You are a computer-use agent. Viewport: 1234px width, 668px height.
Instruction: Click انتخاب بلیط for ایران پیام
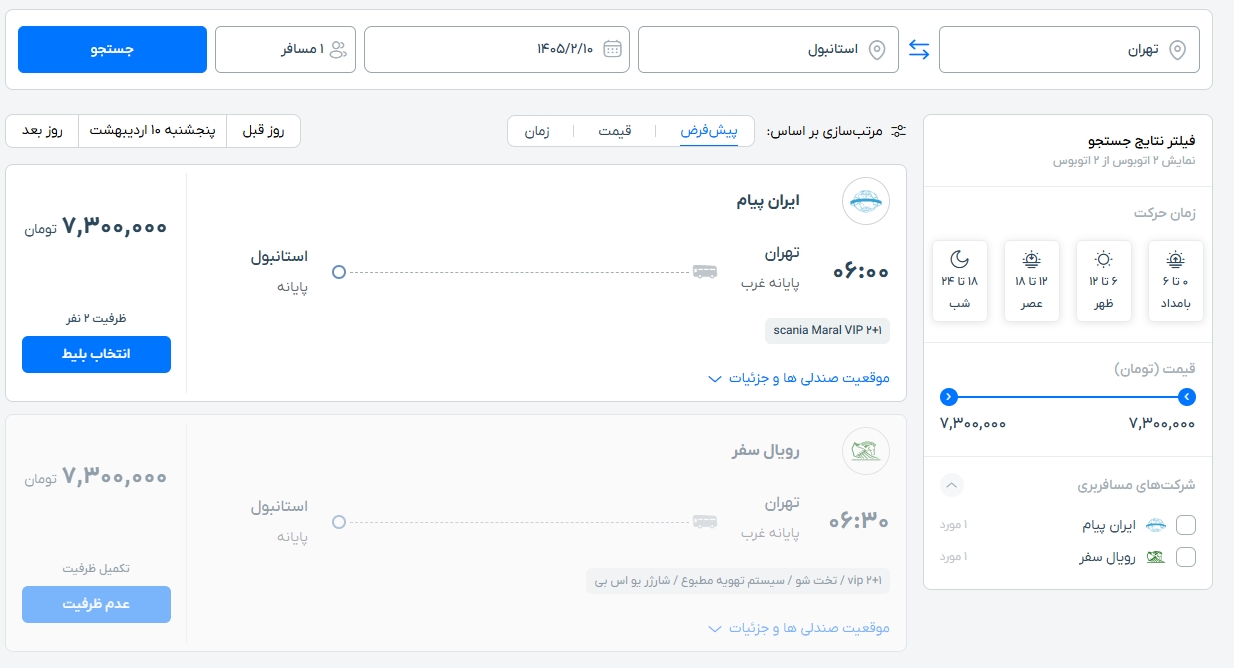[x=96, y=354]
